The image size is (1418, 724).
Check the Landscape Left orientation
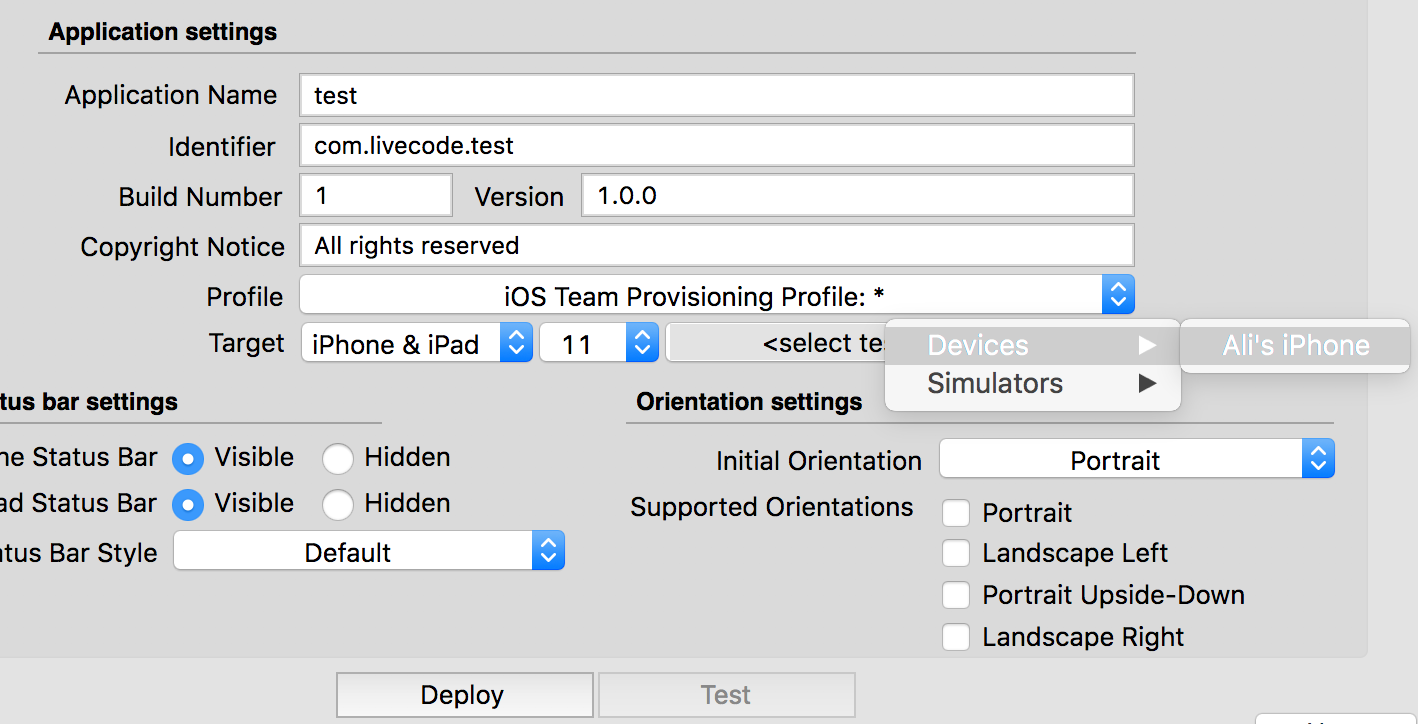tap(956, 553)
